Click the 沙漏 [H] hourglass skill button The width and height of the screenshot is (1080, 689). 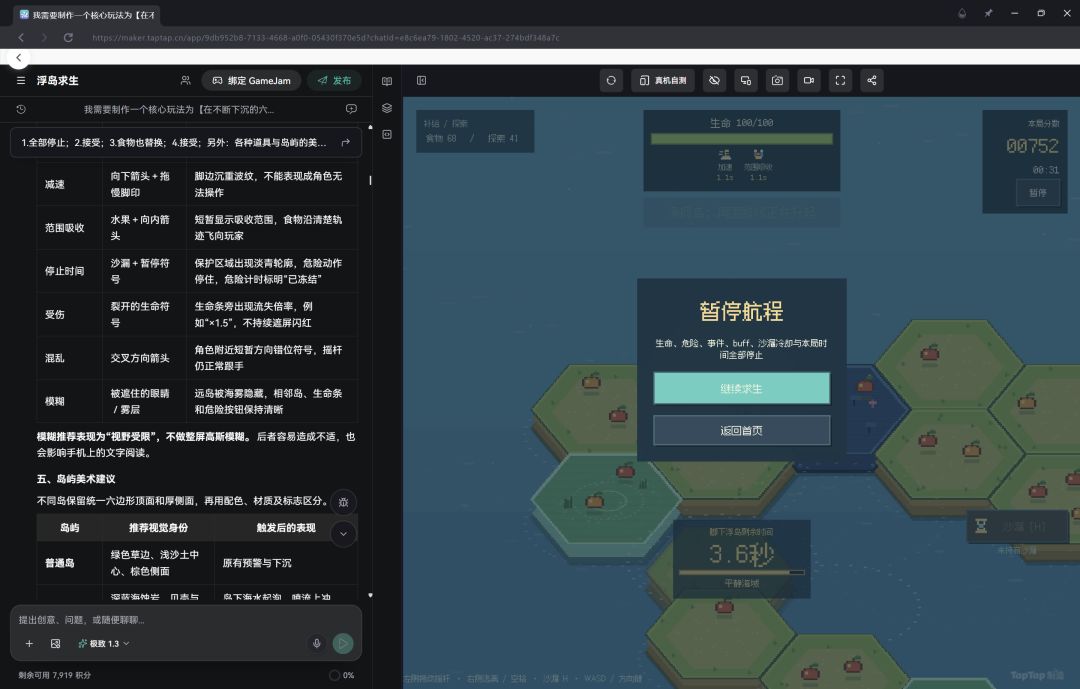pyautogui.click(x=1017, y=527)
